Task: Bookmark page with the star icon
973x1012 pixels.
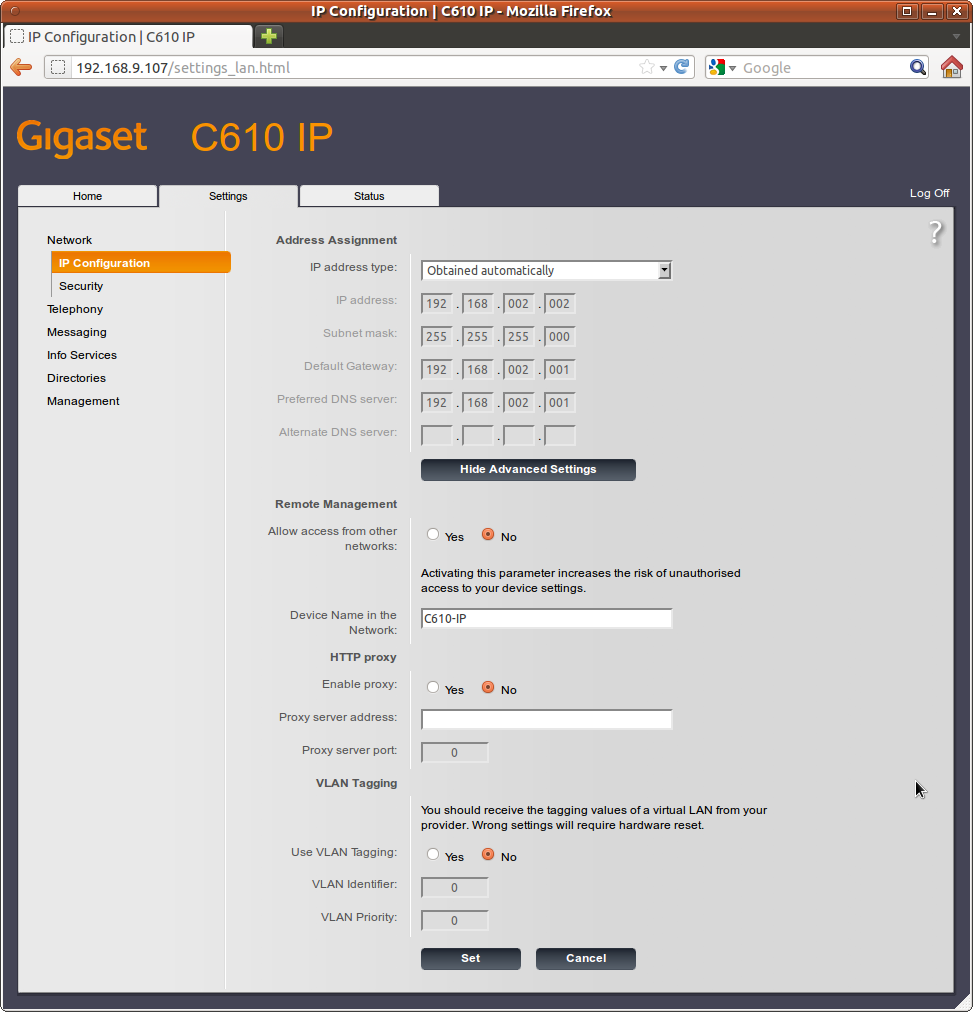Action: coord(647,67)
